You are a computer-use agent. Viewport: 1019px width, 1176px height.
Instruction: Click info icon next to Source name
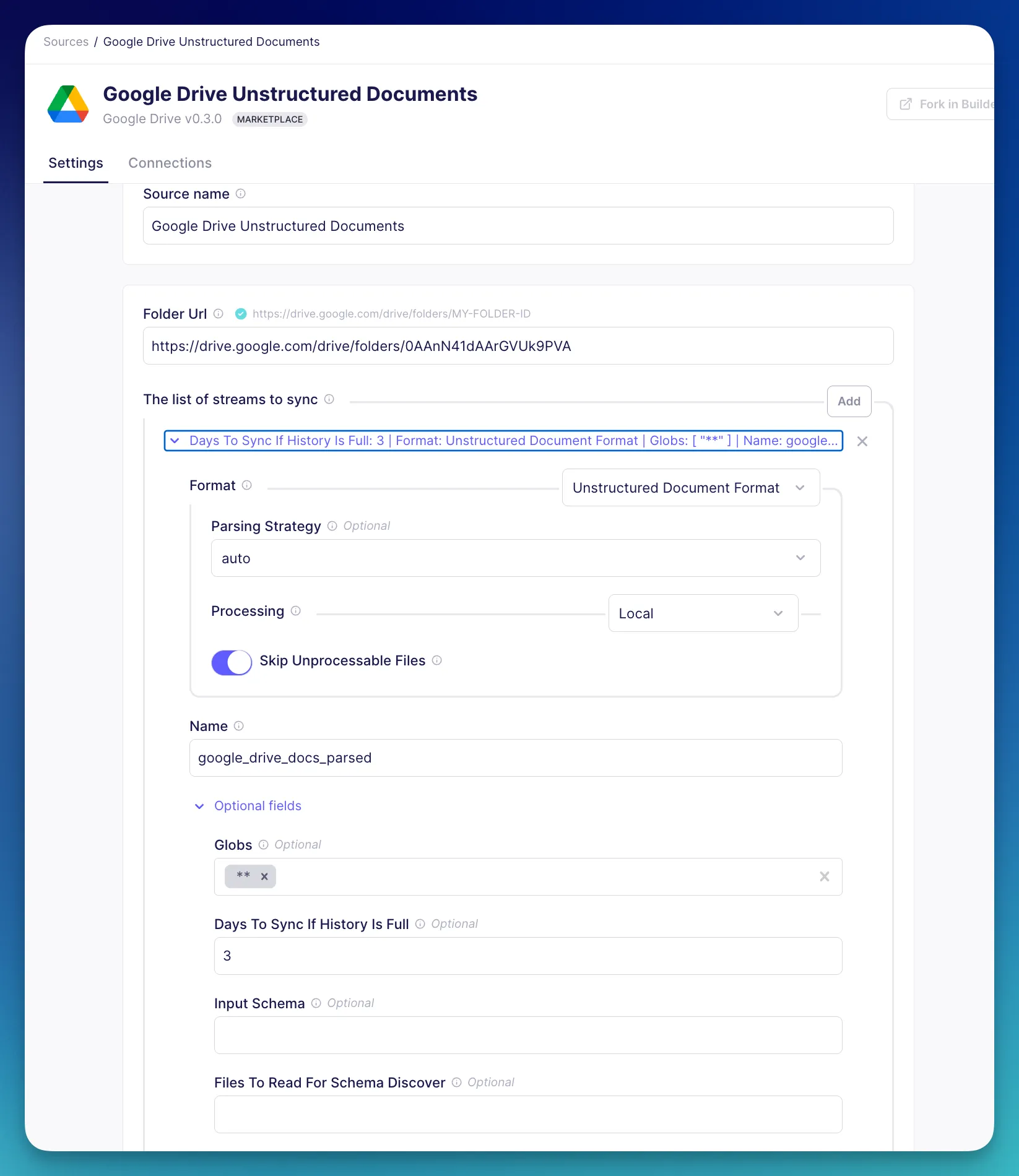(x=241, y=194)
